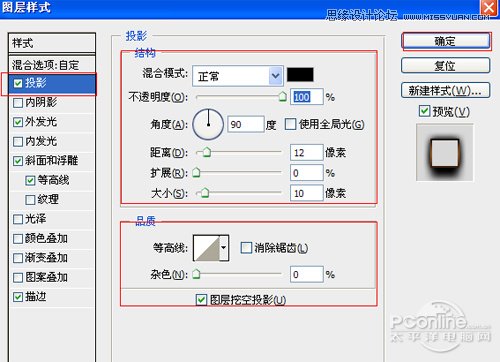Click the 大小 size slider handle
The height and width of the screenshot is (362, 500).
point(205,192)
